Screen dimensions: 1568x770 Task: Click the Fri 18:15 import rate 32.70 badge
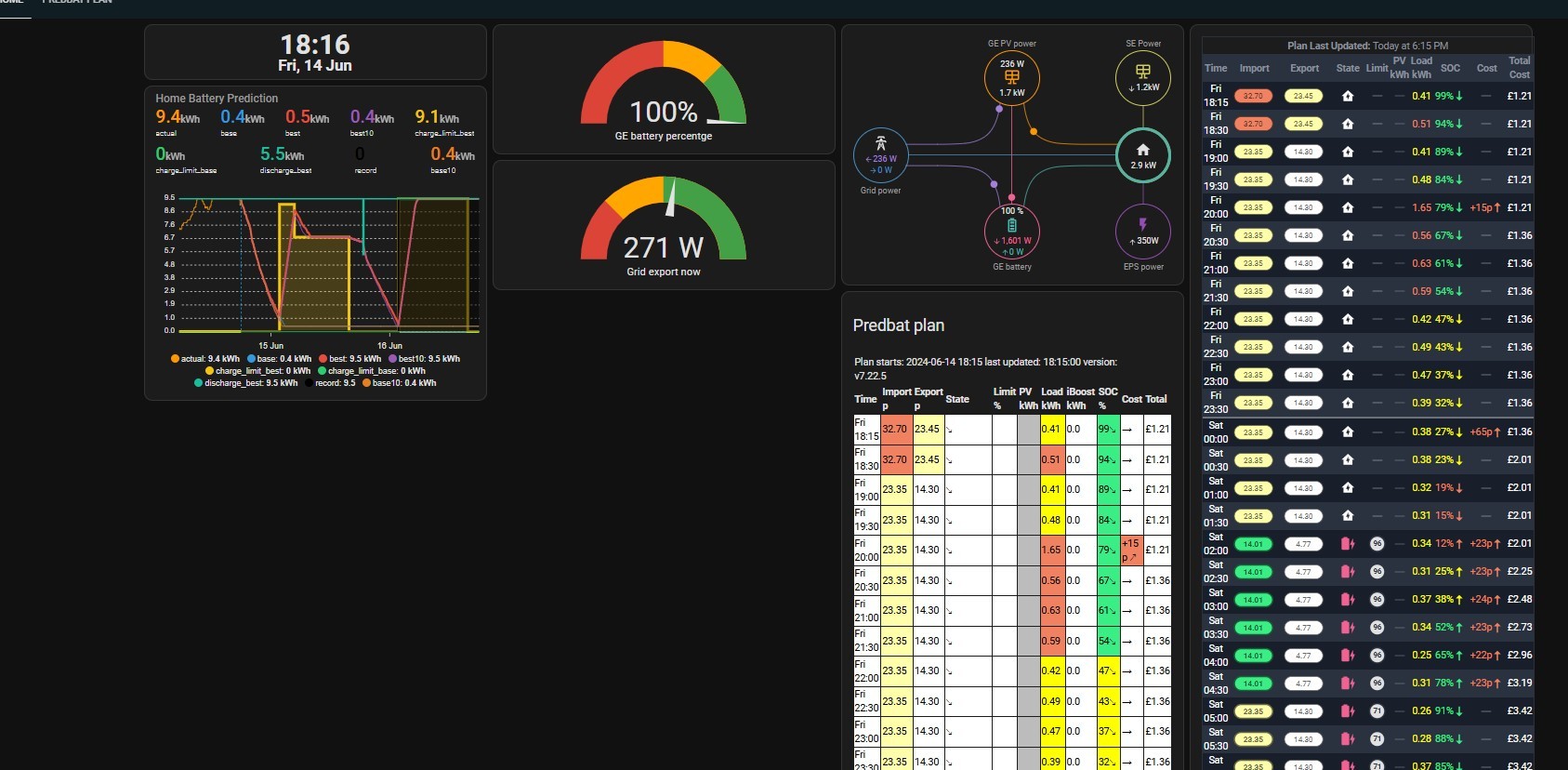pyautogui.click(x=1253, y=96)
